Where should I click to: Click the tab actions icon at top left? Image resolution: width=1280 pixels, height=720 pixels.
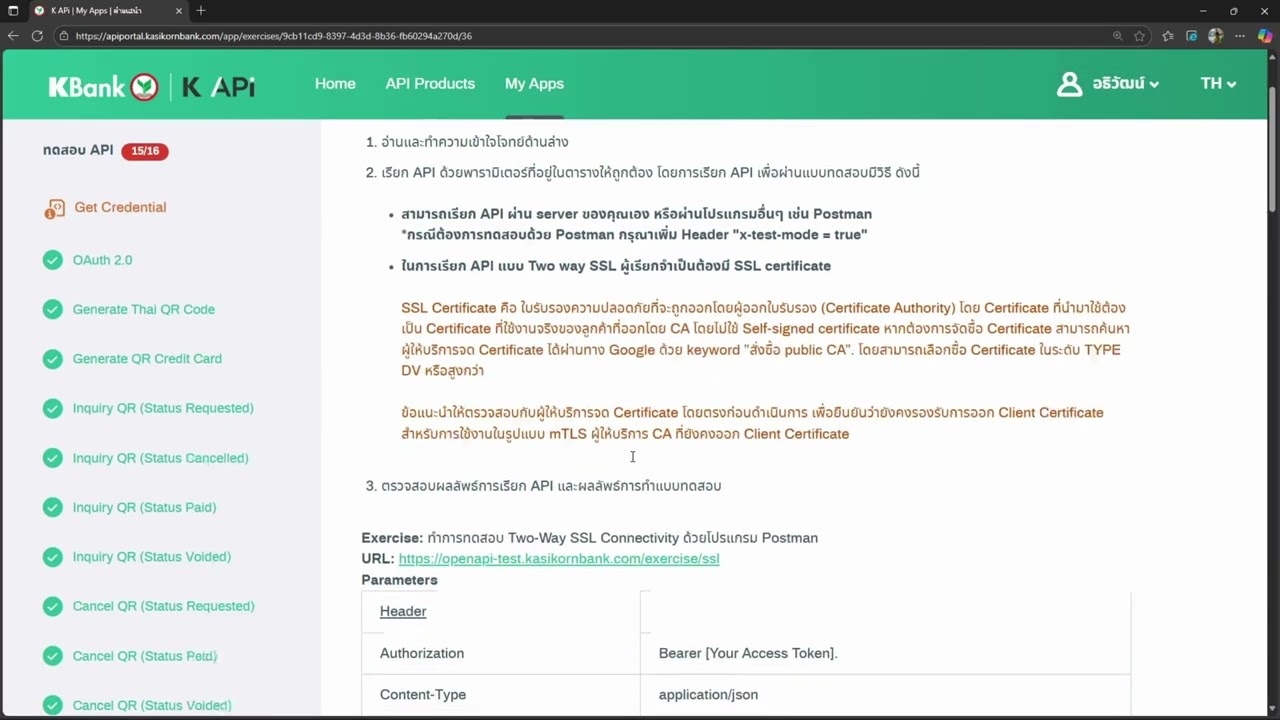point(13,10)
